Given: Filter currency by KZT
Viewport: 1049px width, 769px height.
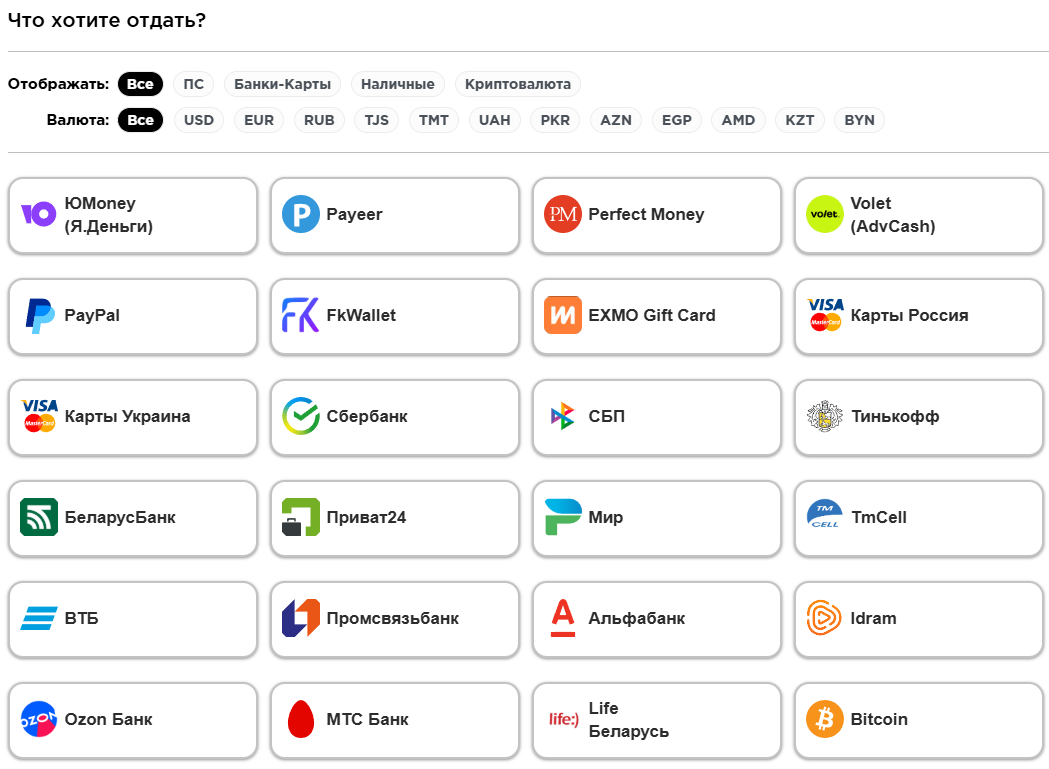Looking at the screenshot, I should pos(799,120).
